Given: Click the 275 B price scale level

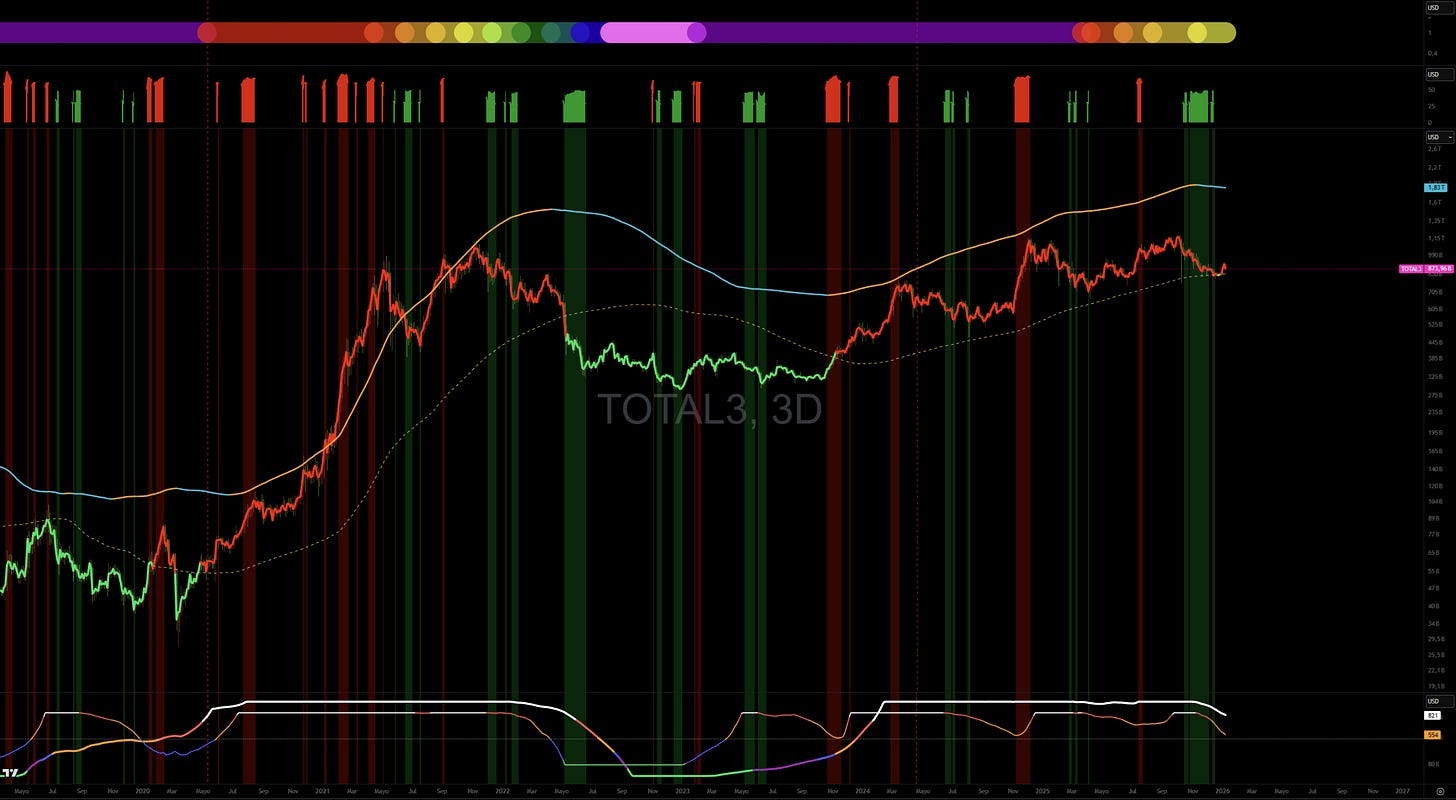Looking at the screenshot, I should coord(1435,395).
